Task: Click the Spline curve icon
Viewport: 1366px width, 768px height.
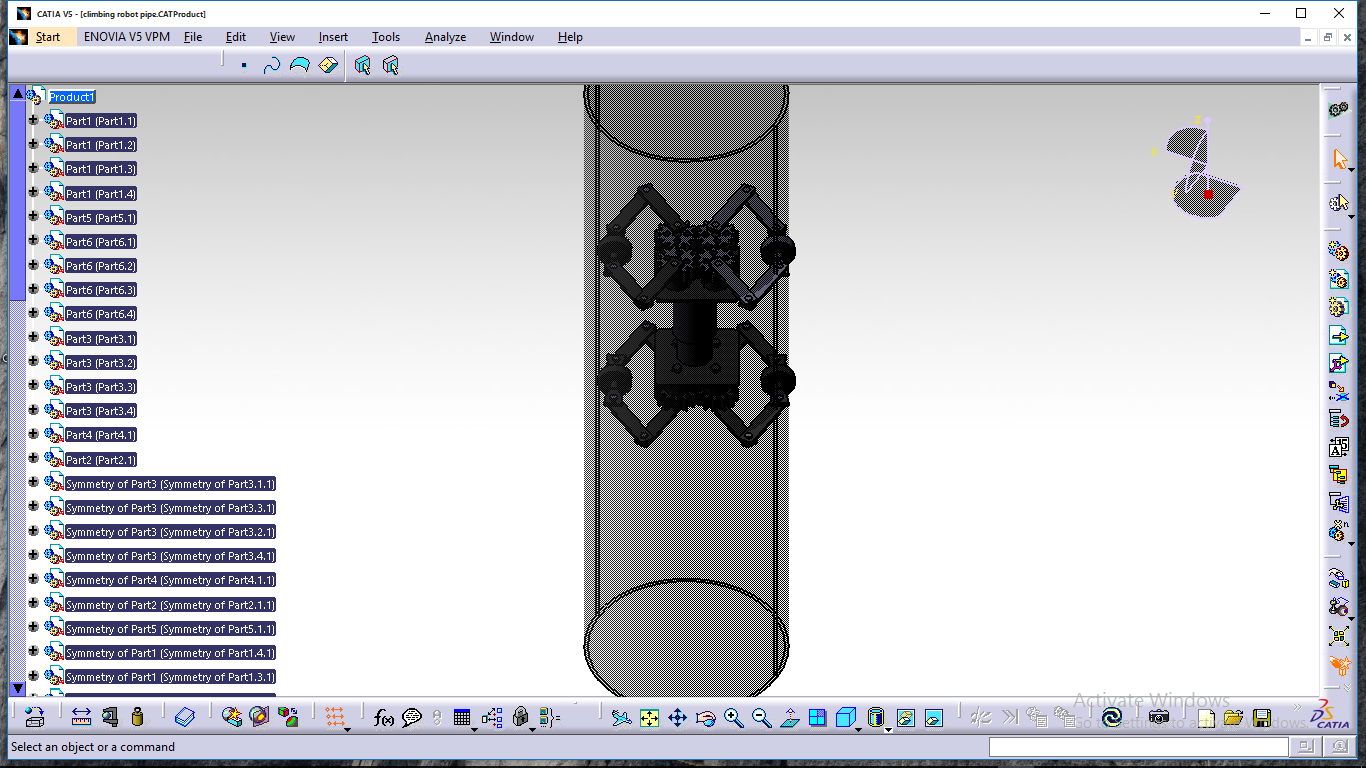Action: point(271,65)
